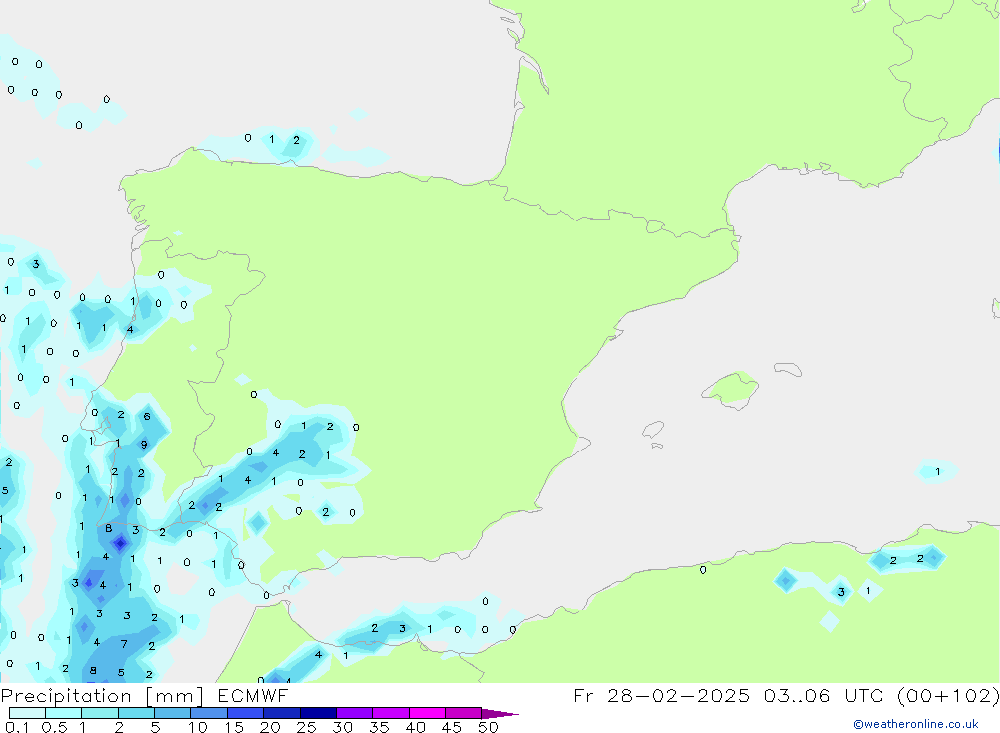
Task: Click the 15–20 mm legend color box
Action: (x=246, y=713)
